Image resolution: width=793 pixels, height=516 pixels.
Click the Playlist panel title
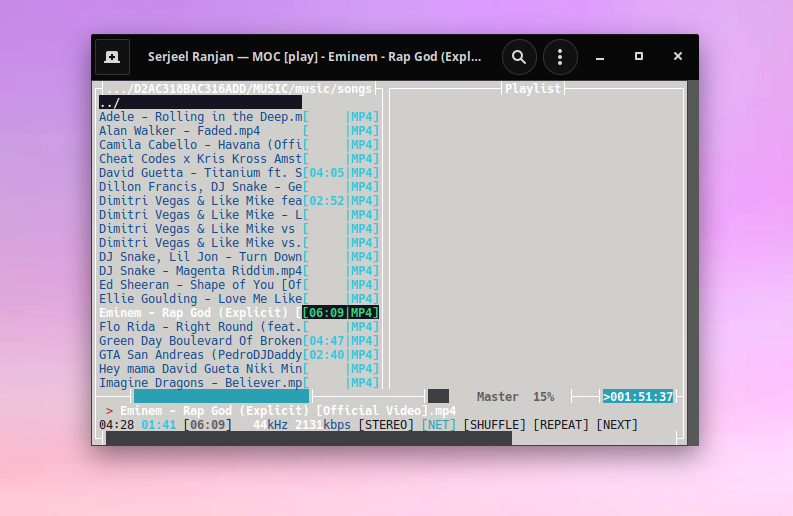pyautogui.click(x=533, y=89)
